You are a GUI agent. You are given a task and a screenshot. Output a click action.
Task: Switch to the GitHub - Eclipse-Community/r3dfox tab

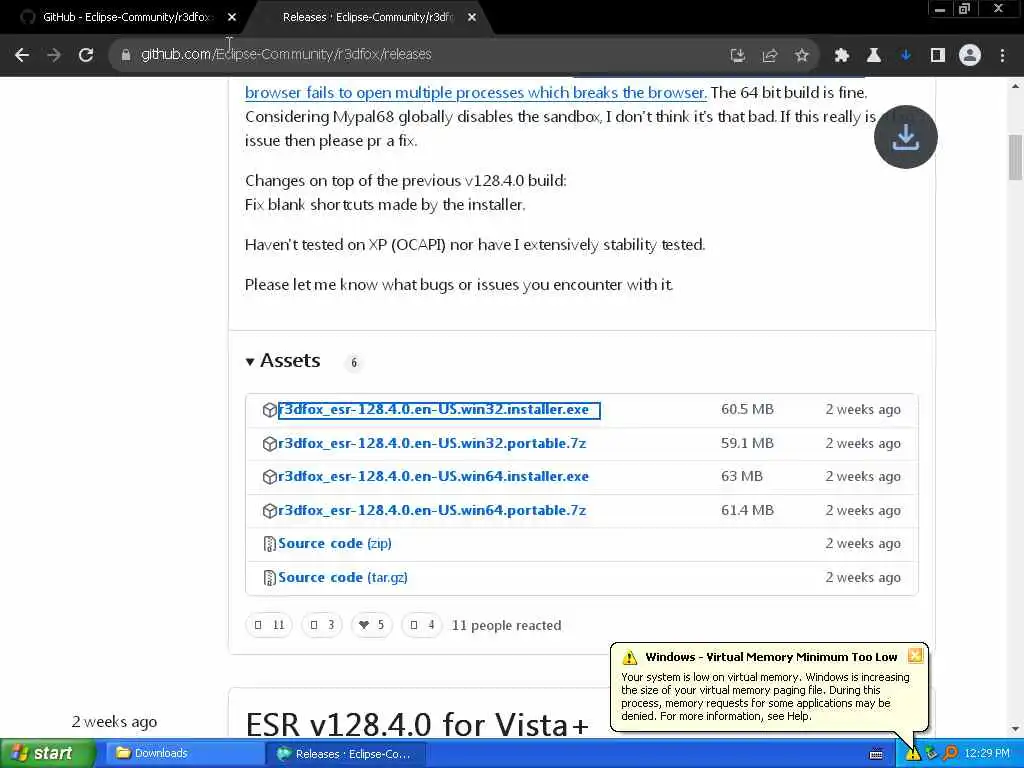click(x=124, y=17)
